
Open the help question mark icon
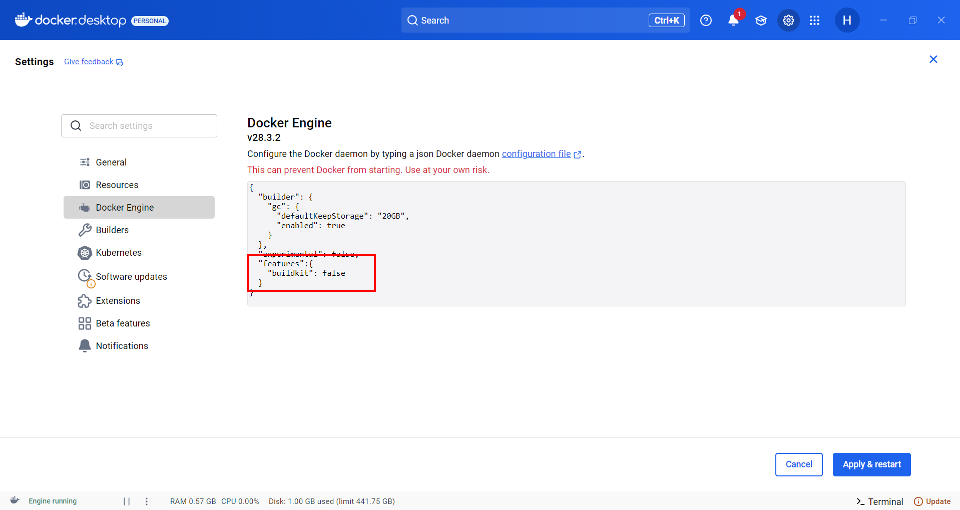706,20
